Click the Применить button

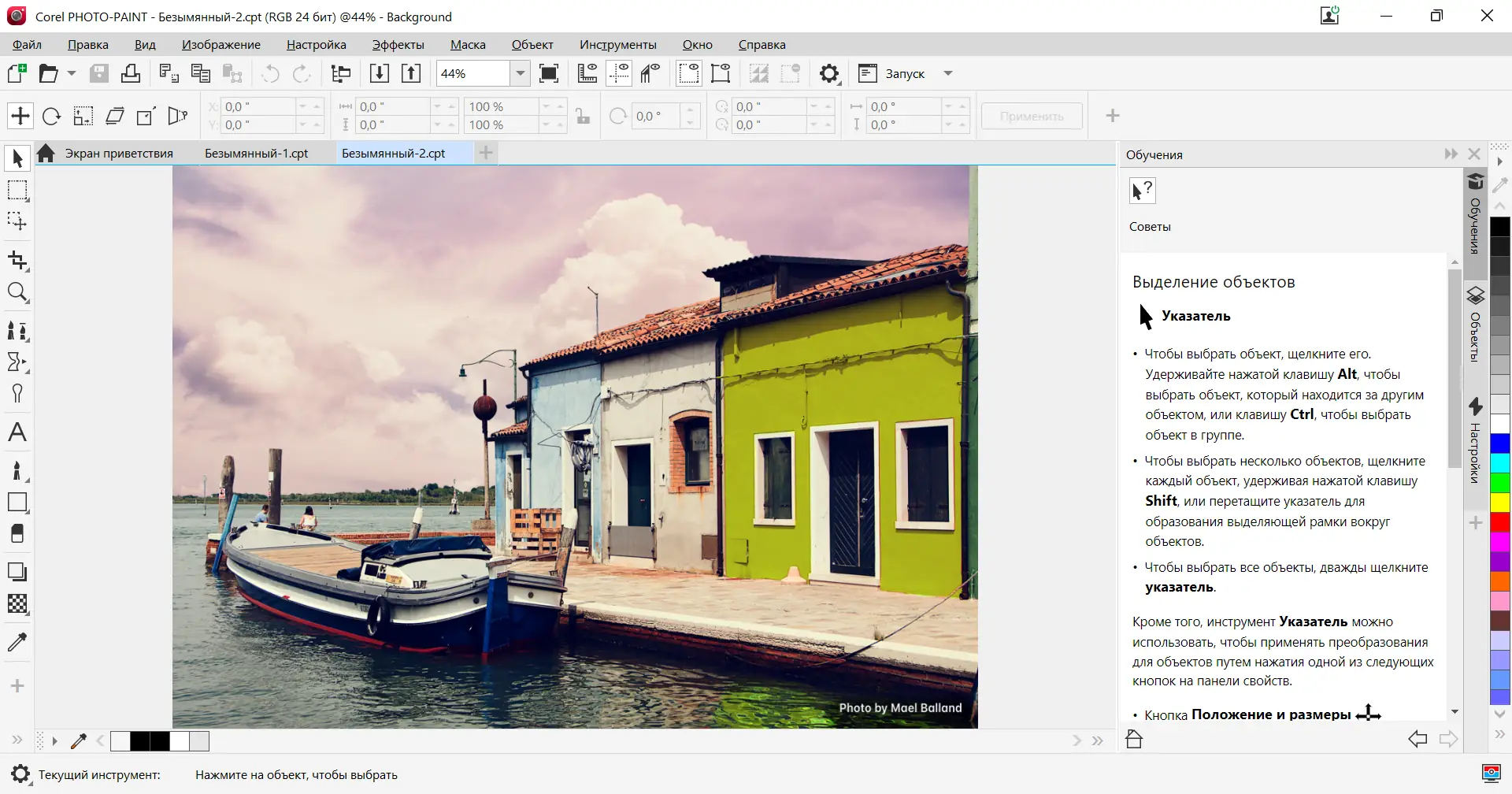pyautogui.click(x=1032, y=117)
